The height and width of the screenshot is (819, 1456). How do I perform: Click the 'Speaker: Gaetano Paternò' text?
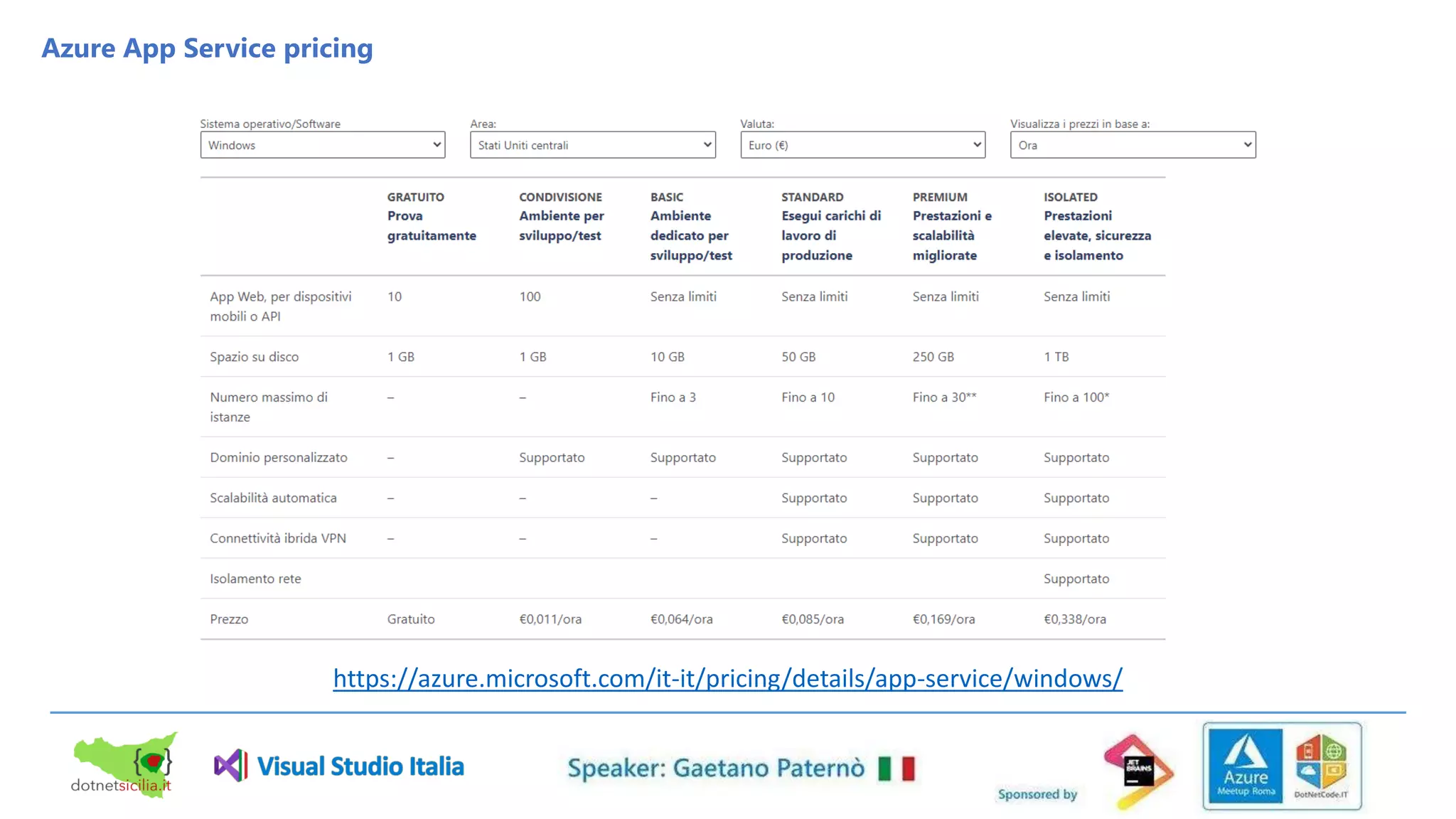pyautogui.click(x=716, y=769)
